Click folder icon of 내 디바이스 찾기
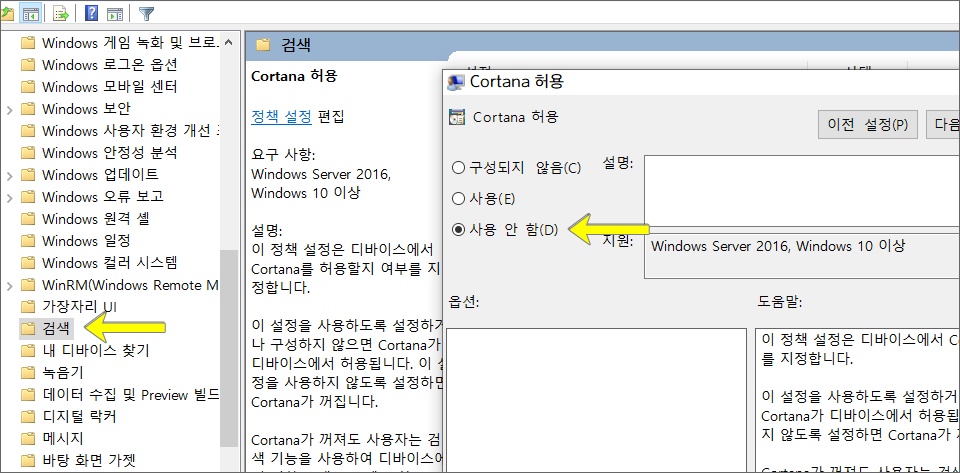The width and height of the screenshot is (960, 473). point(28,351)
